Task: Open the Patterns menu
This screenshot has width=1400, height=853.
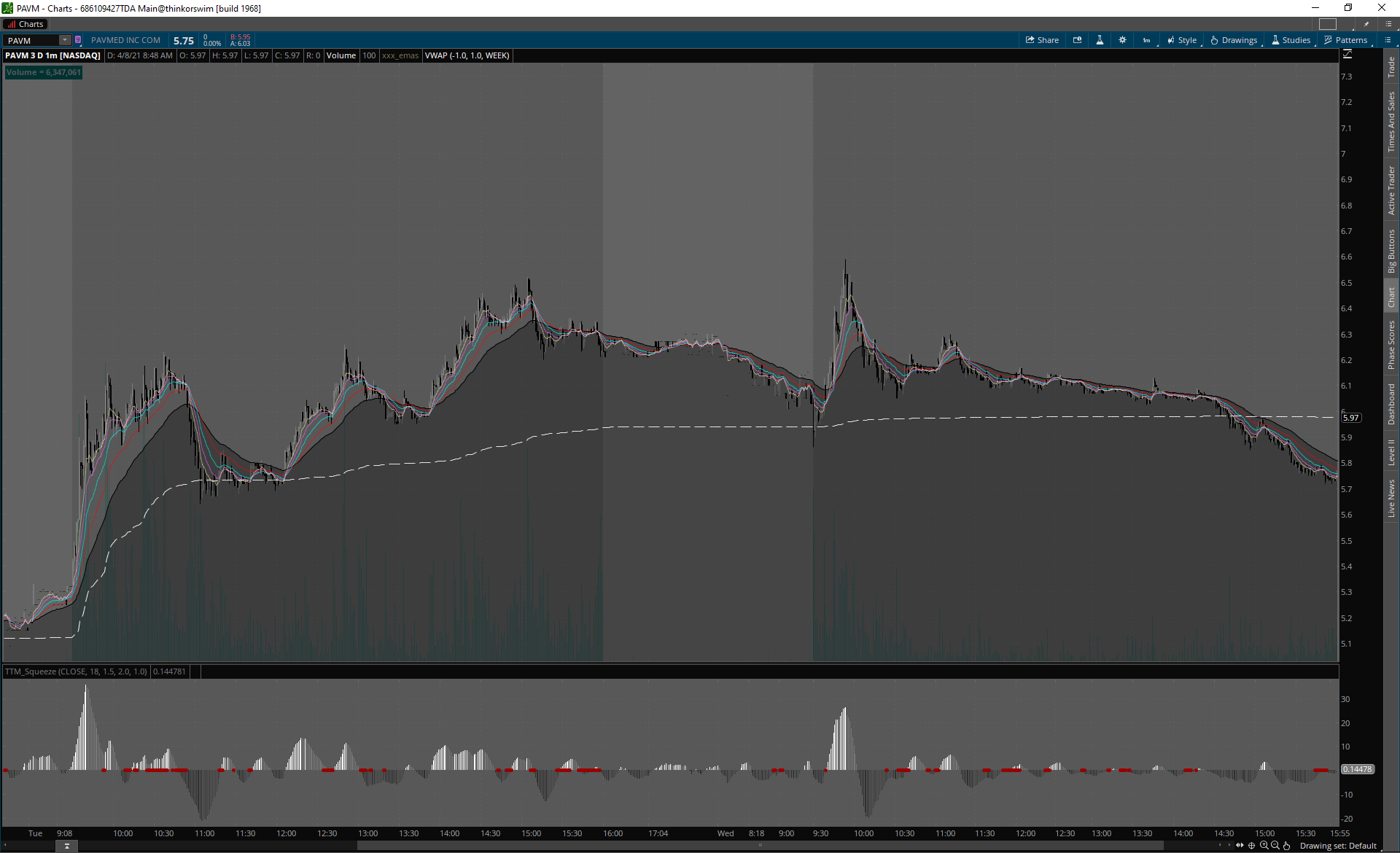Action: [x=1346, y=40]
